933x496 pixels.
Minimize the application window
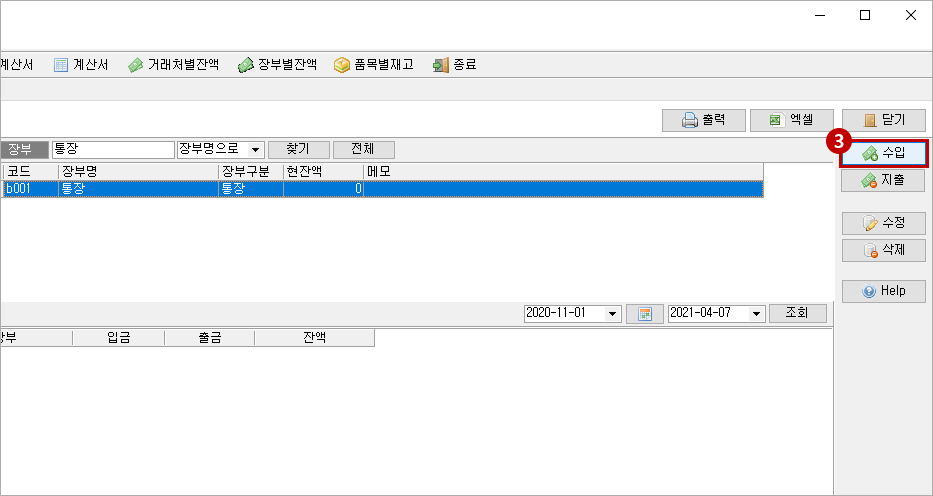[819, 16]
